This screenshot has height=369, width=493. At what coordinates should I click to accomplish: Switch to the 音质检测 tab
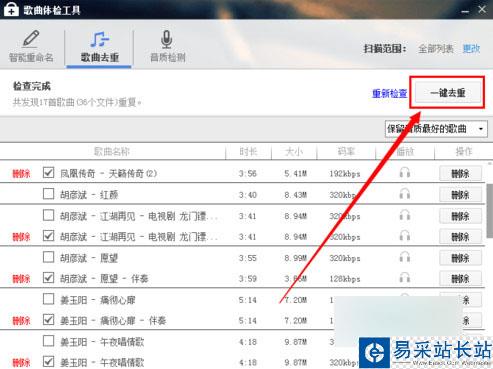(x=168, y=46)
